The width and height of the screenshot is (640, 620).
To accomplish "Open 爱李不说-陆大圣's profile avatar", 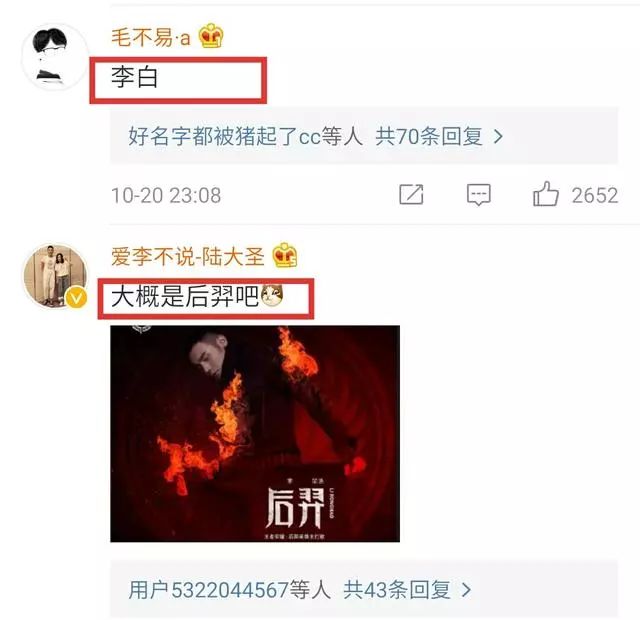I will pos(56,276).
